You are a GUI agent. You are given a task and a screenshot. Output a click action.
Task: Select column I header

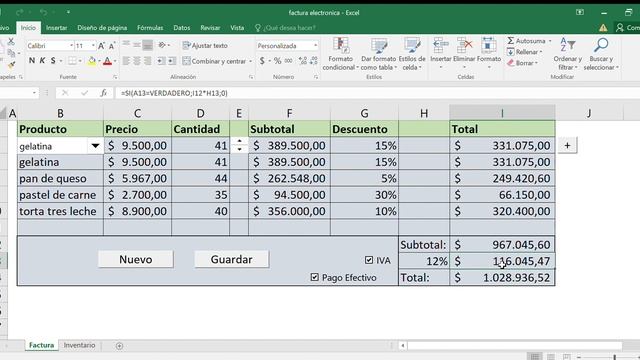[502, 113]
